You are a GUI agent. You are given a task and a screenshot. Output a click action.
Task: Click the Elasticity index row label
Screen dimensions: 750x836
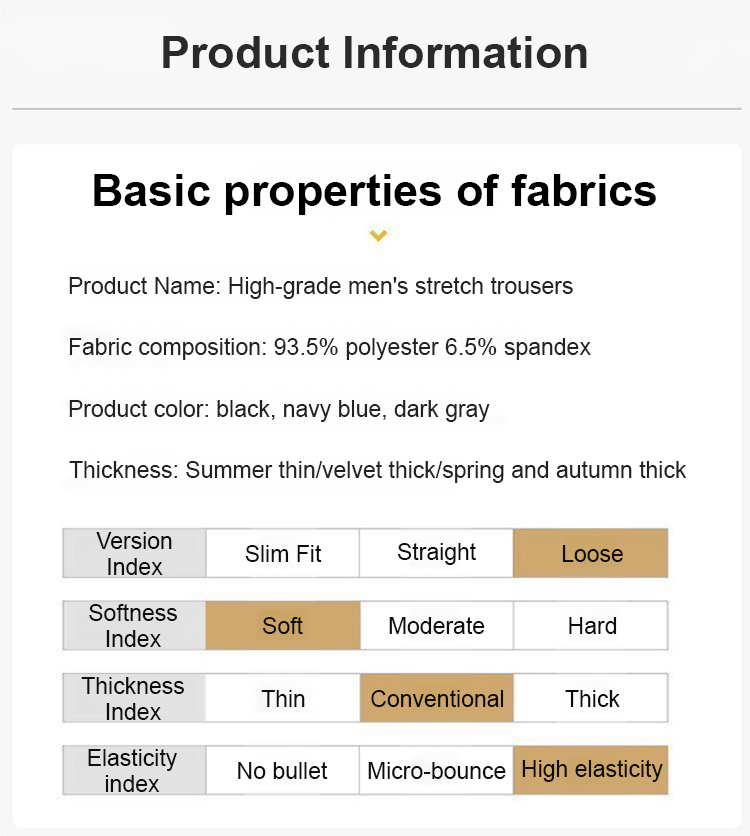pyautogui.click(x=132, y=770)
